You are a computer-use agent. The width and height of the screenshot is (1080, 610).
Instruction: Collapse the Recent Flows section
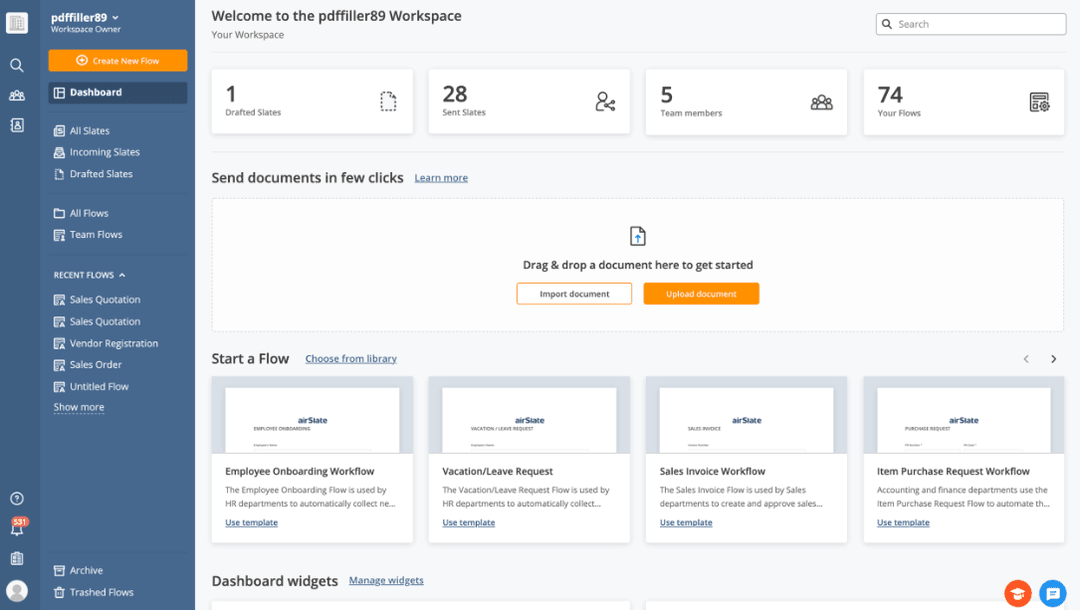tap(122, 275)
